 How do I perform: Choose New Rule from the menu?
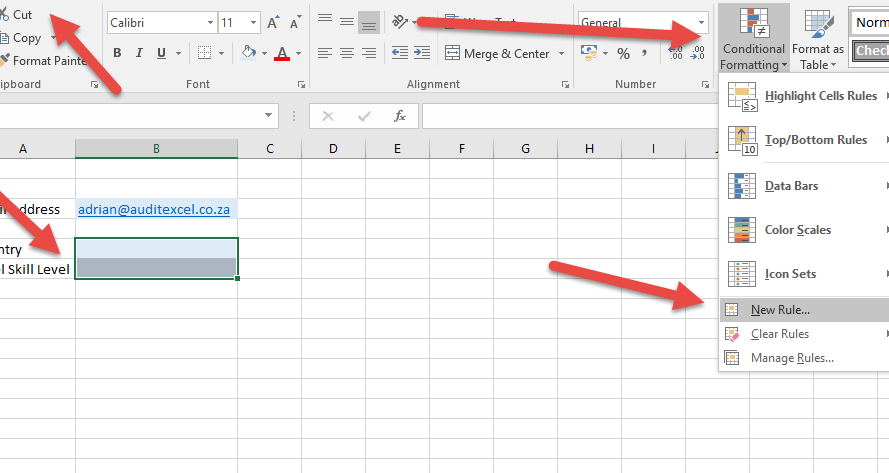[780, 310]
